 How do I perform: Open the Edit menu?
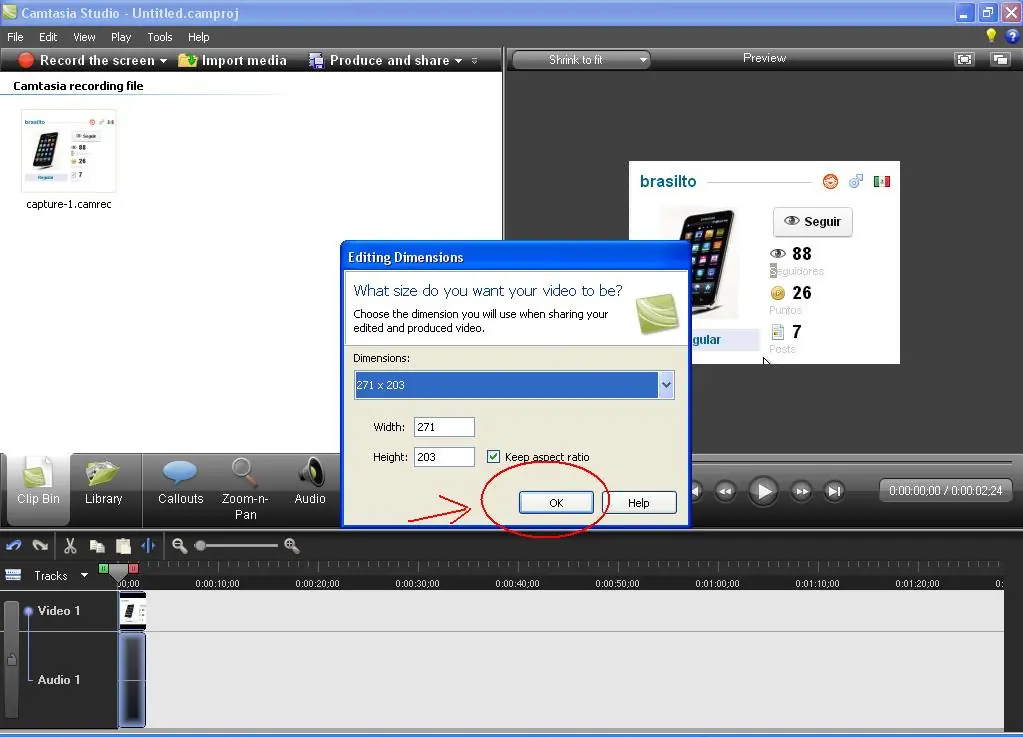click(48, 37)
